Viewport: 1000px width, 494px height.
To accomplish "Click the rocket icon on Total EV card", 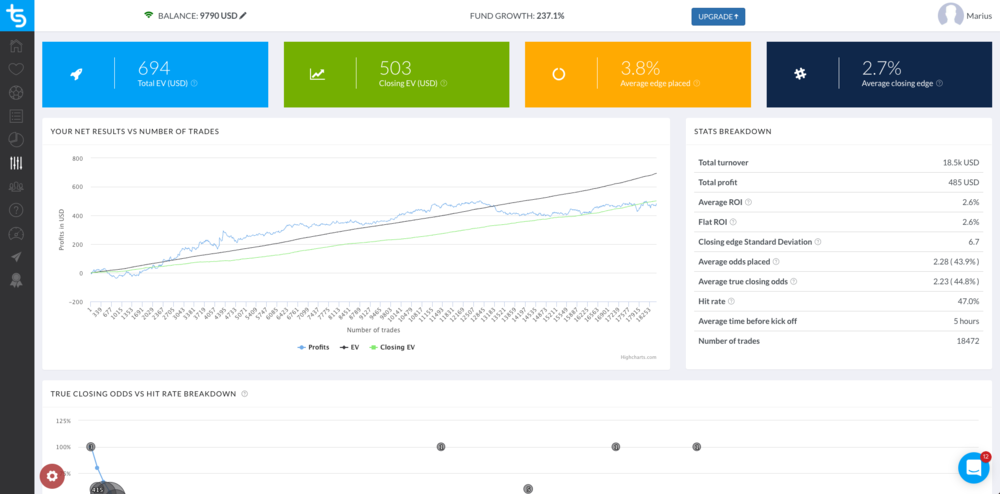I will pyautogui.click(x=77, y=74).
